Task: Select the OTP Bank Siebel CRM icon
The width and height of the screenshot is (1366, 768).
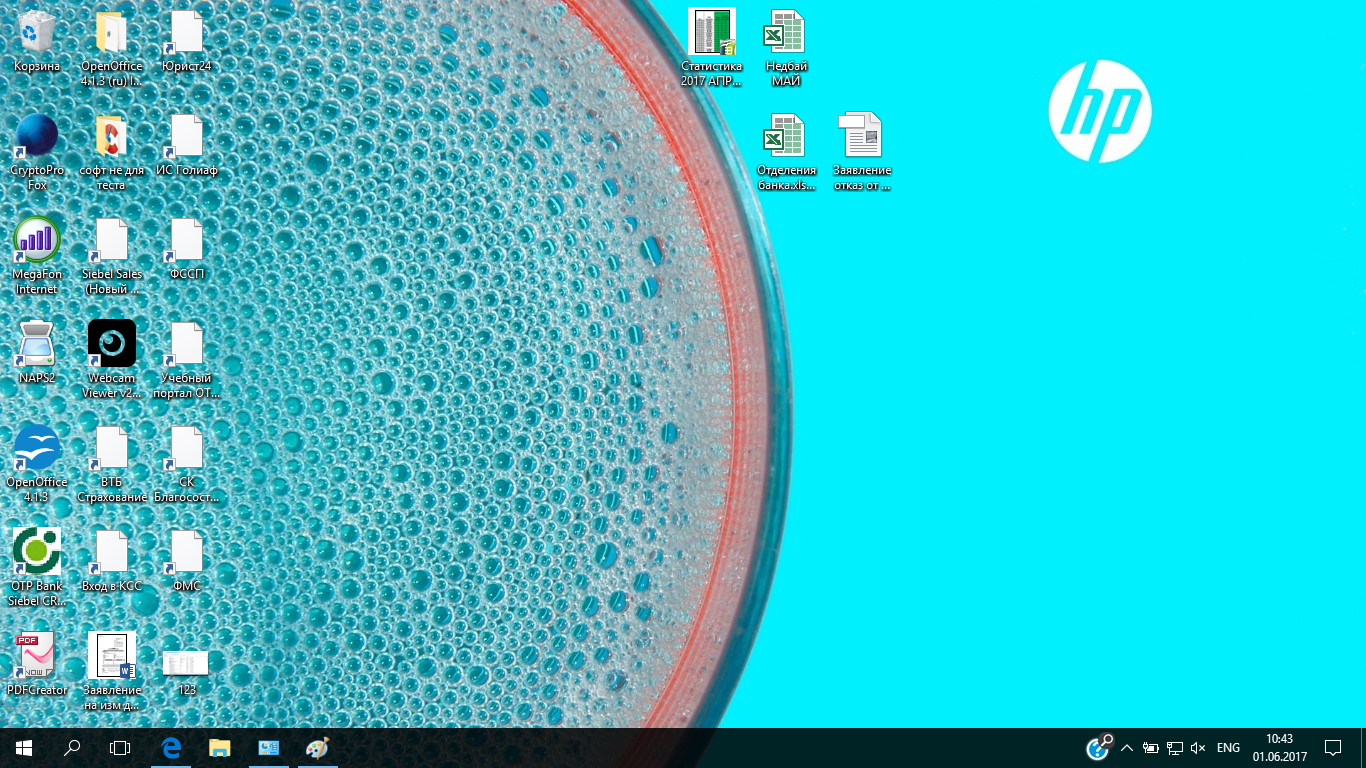Action: pyautogui.click(x=37, y=553)
